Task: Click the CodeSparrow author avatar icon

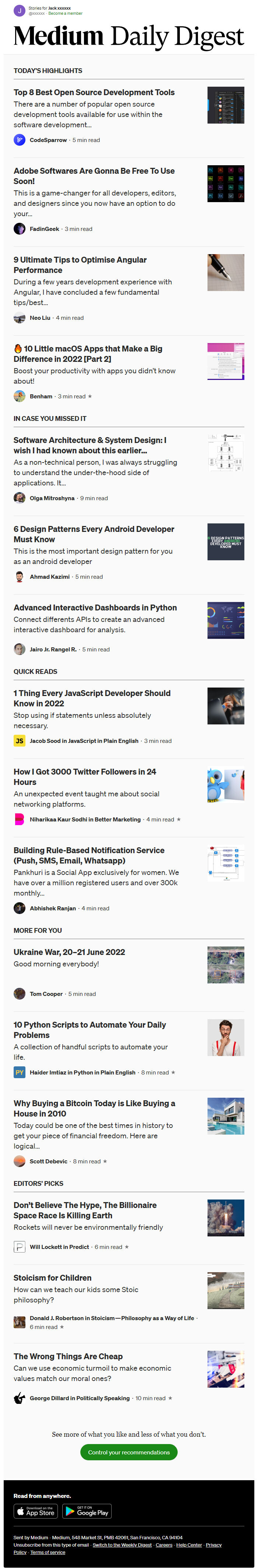Action: pyautogui.click(x=20, y=140)
